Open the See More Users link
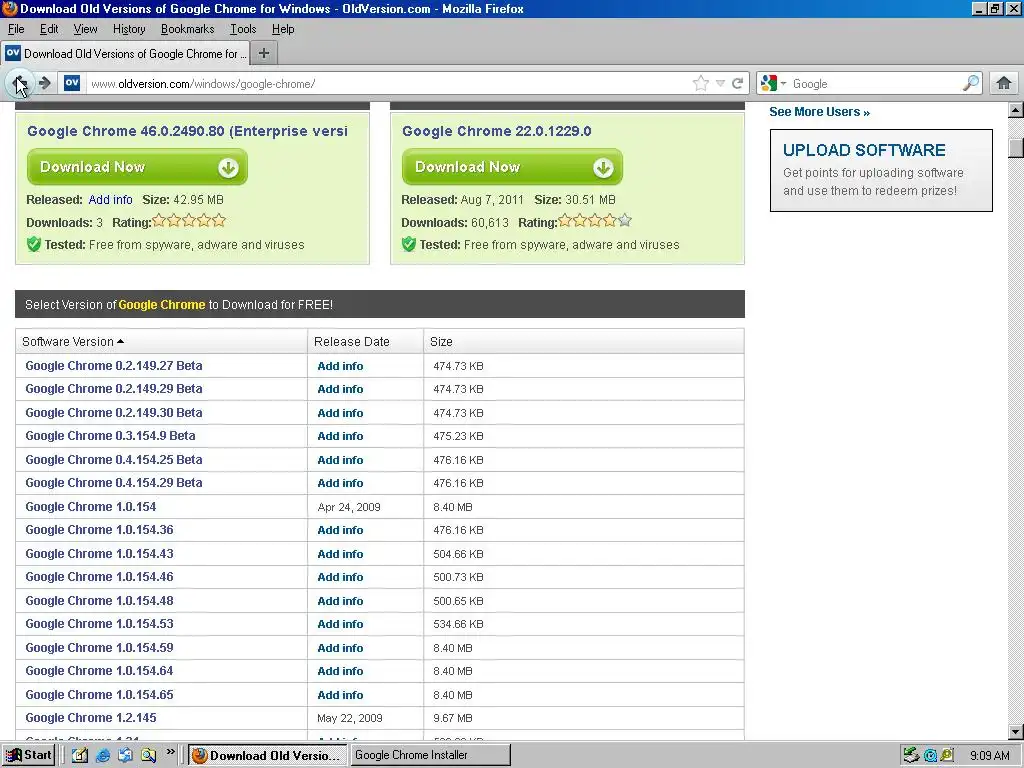Image resolution: width=1024 pixels, height=768 pixels. [820, 112]
